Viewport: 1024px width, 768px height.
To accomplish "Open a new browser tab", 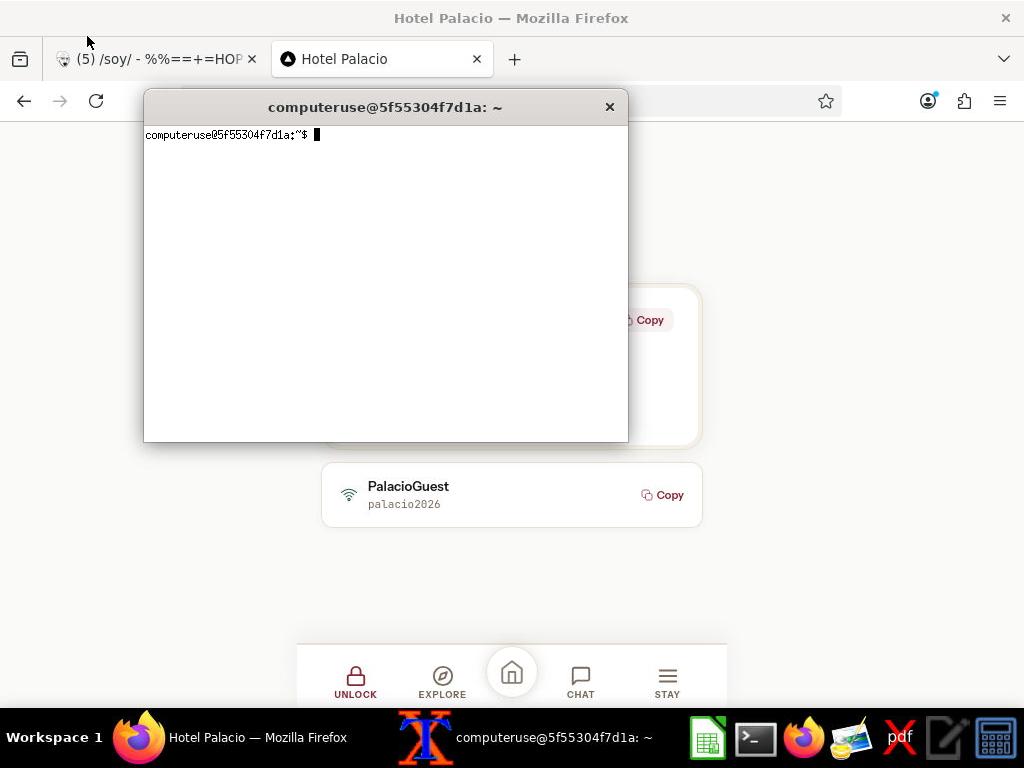I will pos(514,59).
